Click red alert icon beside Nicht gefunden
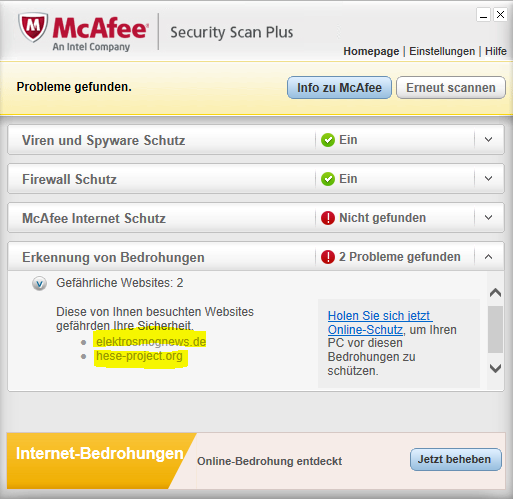513x499 pixels. click(x=328, y=218)
